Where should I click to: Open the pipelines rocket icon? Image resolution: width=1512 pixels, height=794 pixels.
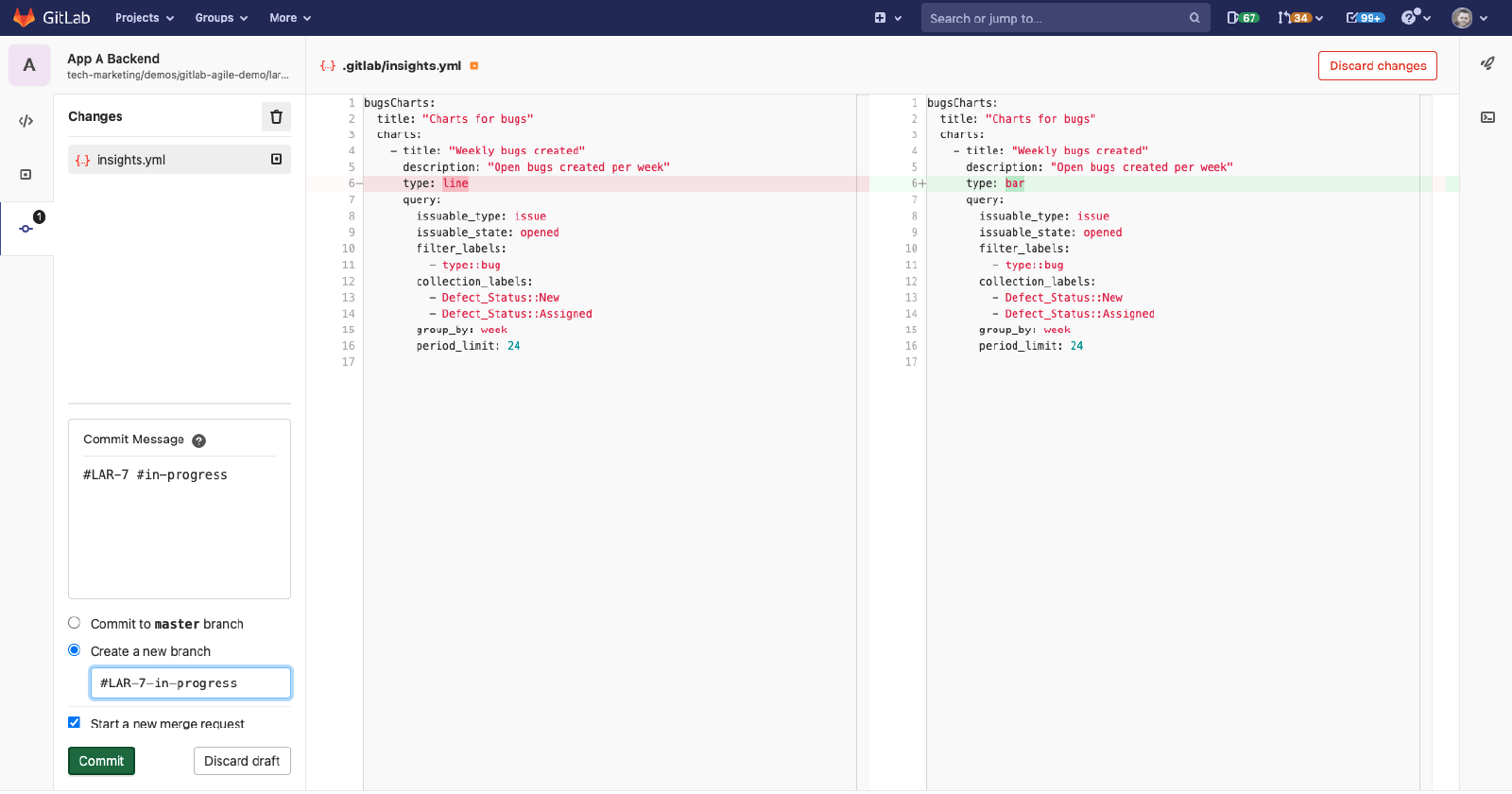(1487, 63)
